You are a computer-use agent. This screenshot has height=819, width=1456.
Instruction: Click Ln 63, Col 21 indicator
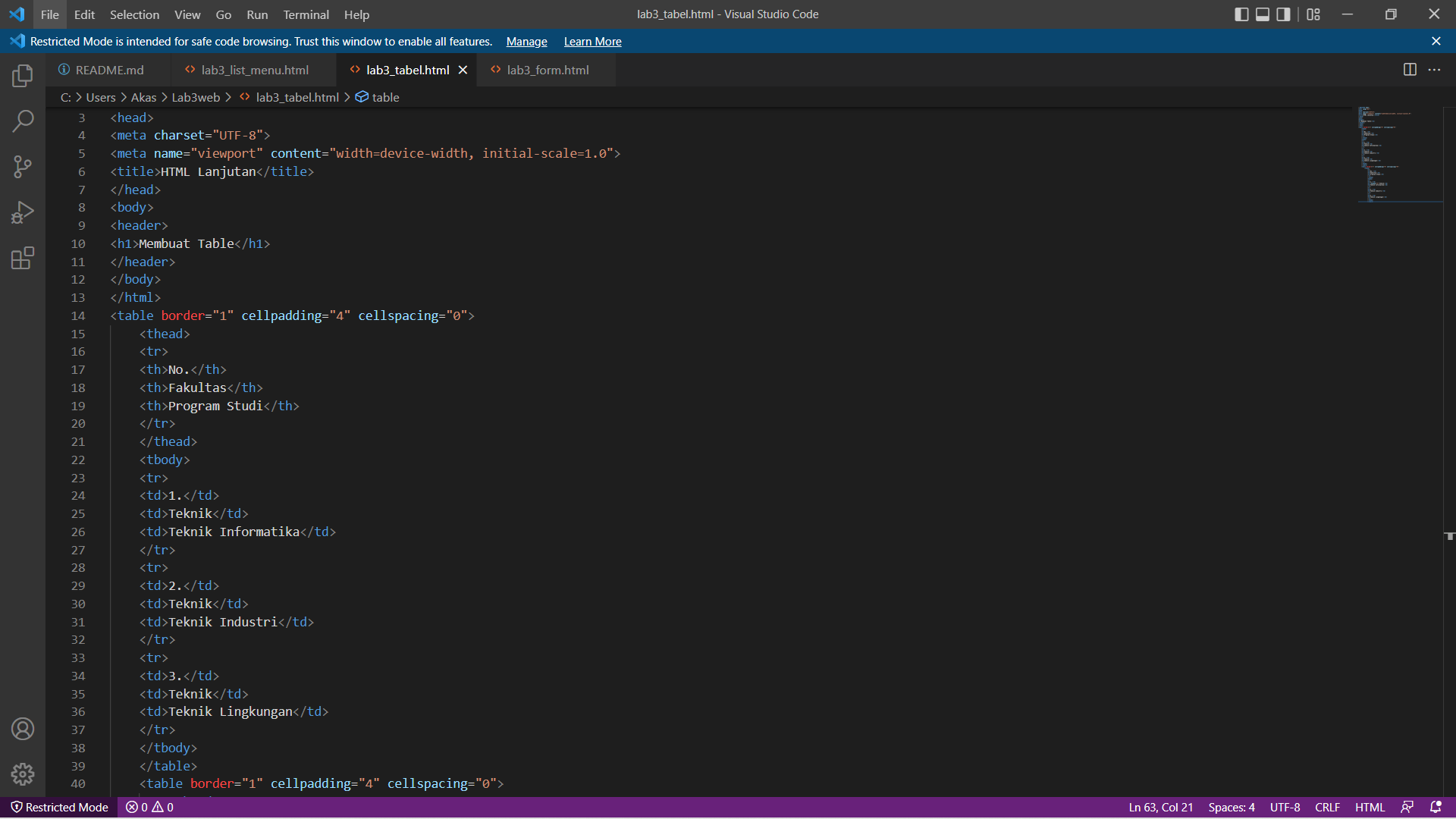tap(1160, 807)
